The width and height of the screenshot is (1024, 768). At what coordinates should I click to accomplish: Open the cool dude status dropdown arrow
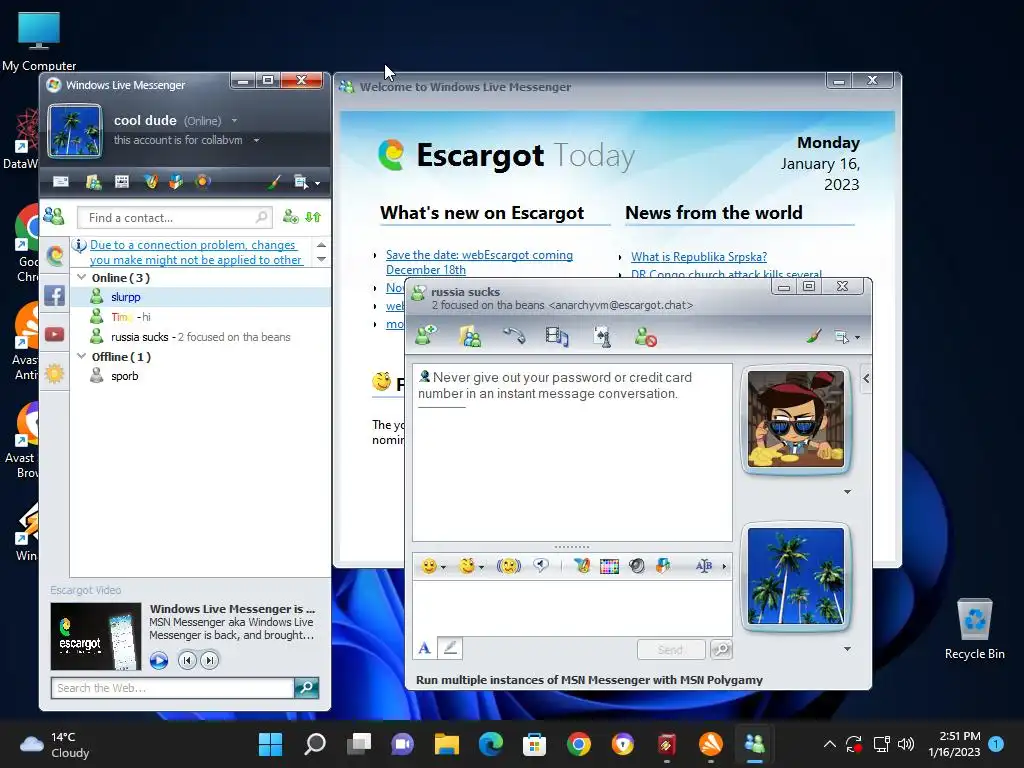tap(234, 121)
